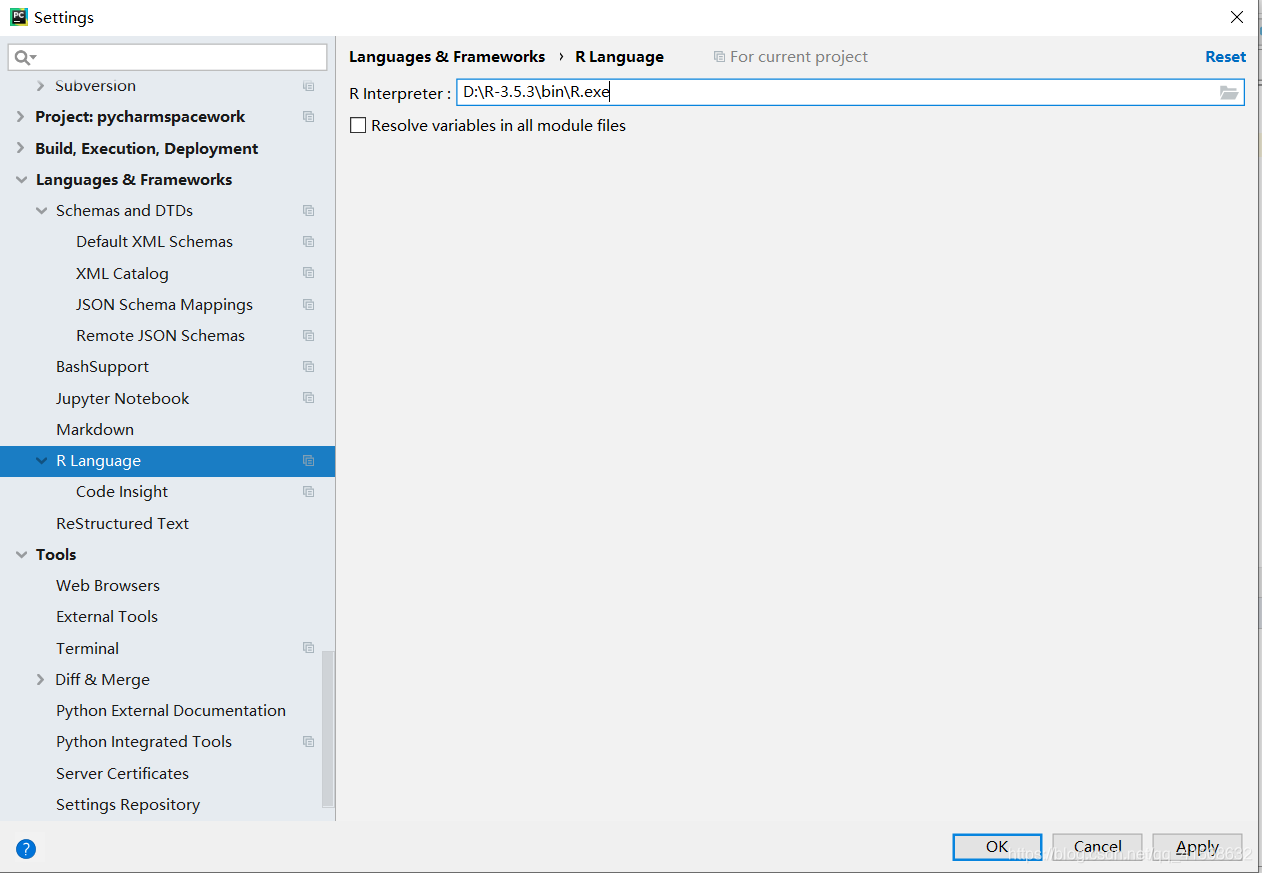This screenshot has height=873, width=1262.
Task: Open Jupyter Notebook settings
Action: coord(122,398)
